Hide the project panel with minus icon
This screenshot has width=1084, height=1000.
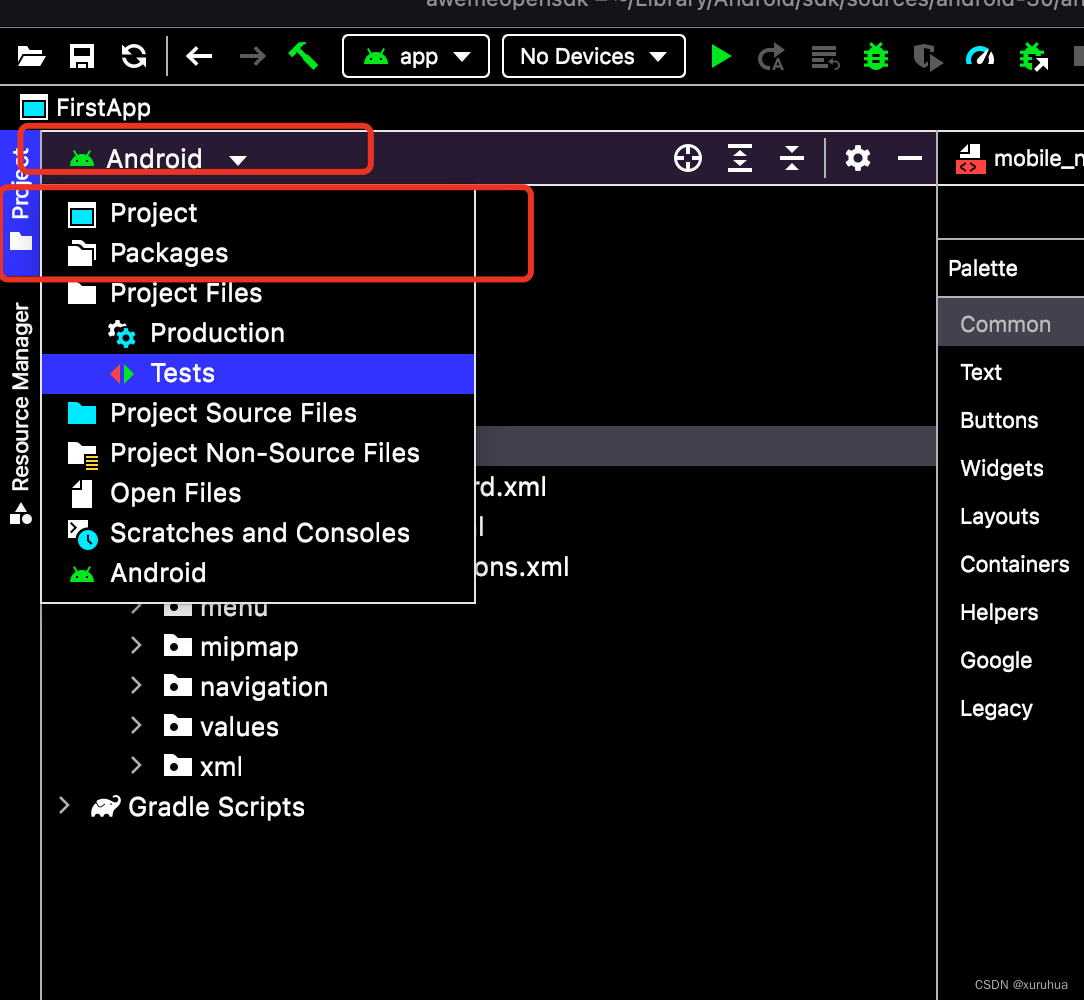click(910, 158)
